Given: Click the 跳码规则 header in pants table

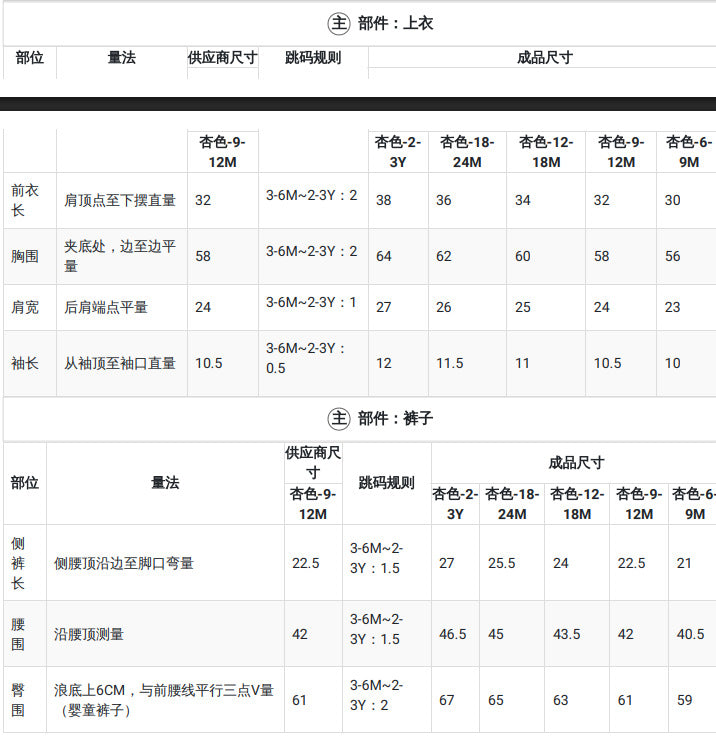Looking at the screenshot, I should pos(386,483).
